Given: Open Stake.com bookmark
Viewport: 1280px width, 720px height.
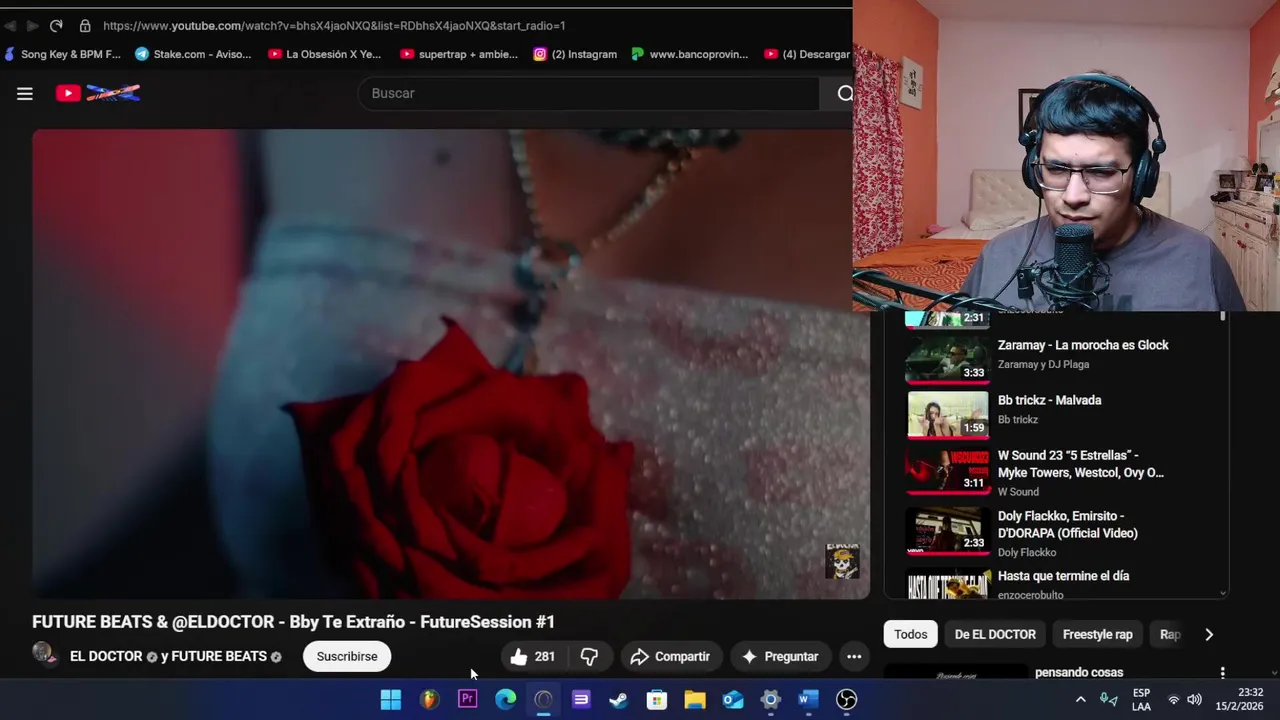Looking at the screenshot, I should coord(193,54).
